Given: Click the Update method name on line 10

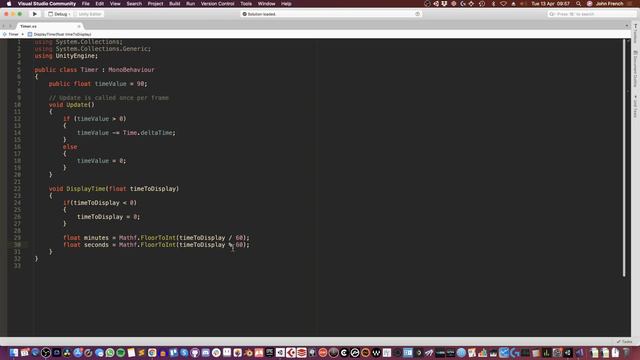Looking at the screenshot, I should tap(77, 105).
